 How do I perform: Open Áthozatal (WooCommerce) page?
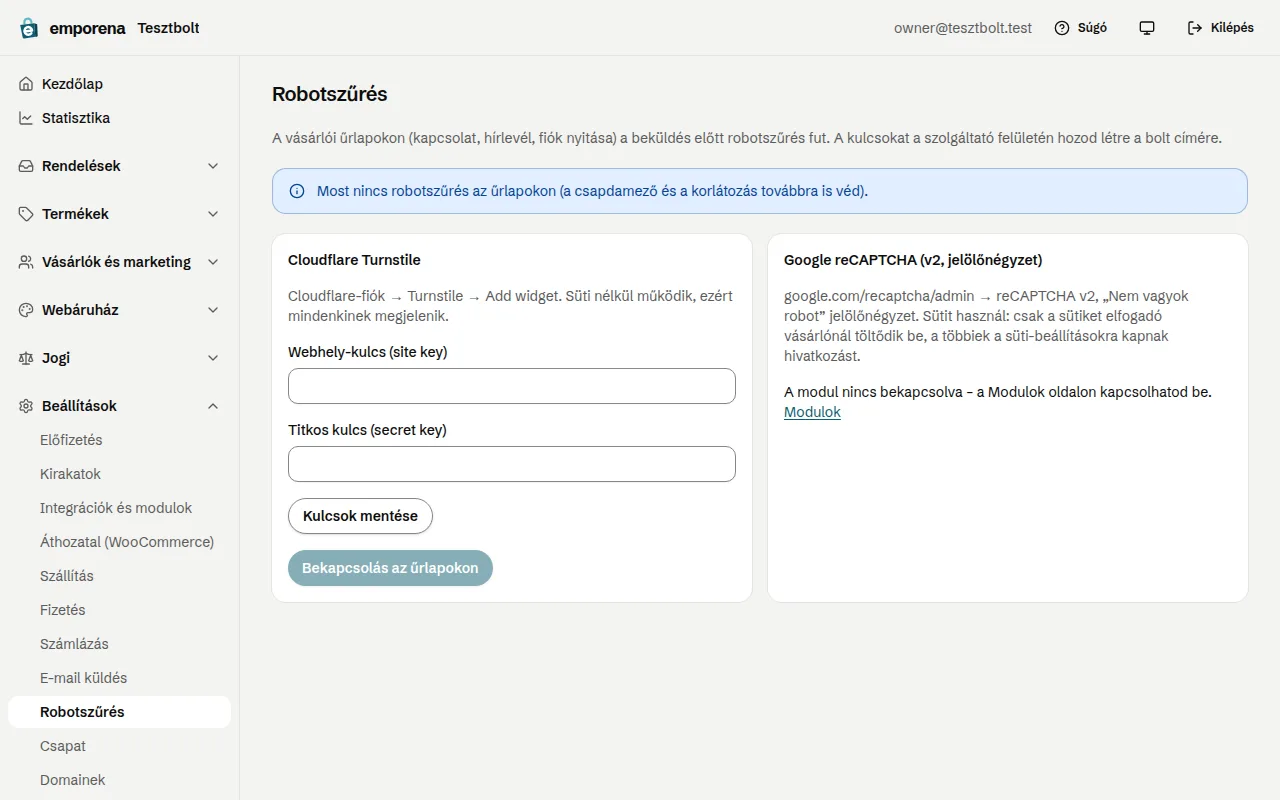click(x=119, y=542)
